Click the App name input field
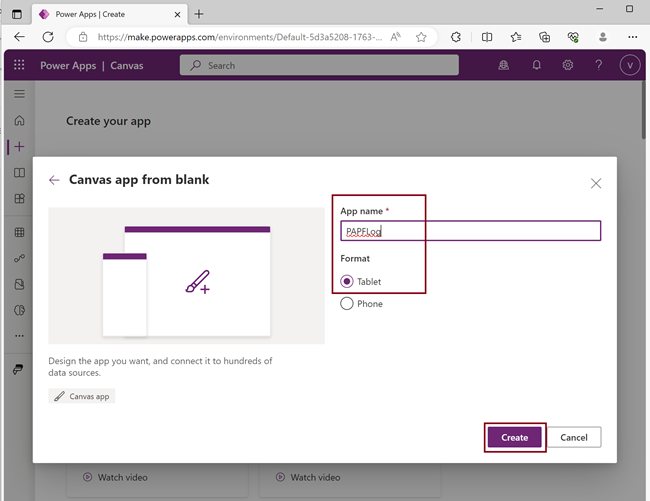650x501 pixels. (471, 231)
